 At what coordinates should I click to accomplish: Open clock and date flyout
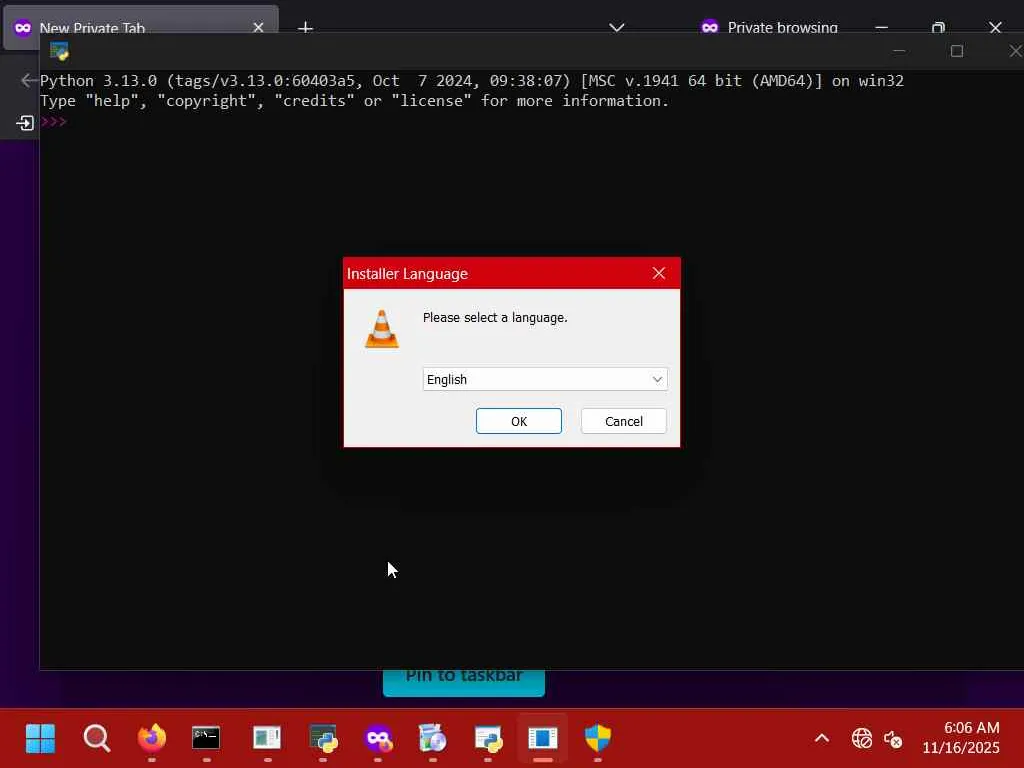click(x=961, y=737)
